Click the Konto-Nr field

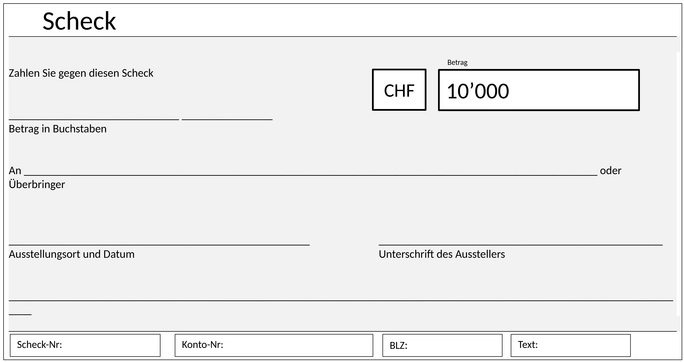(x=274, y=345)
